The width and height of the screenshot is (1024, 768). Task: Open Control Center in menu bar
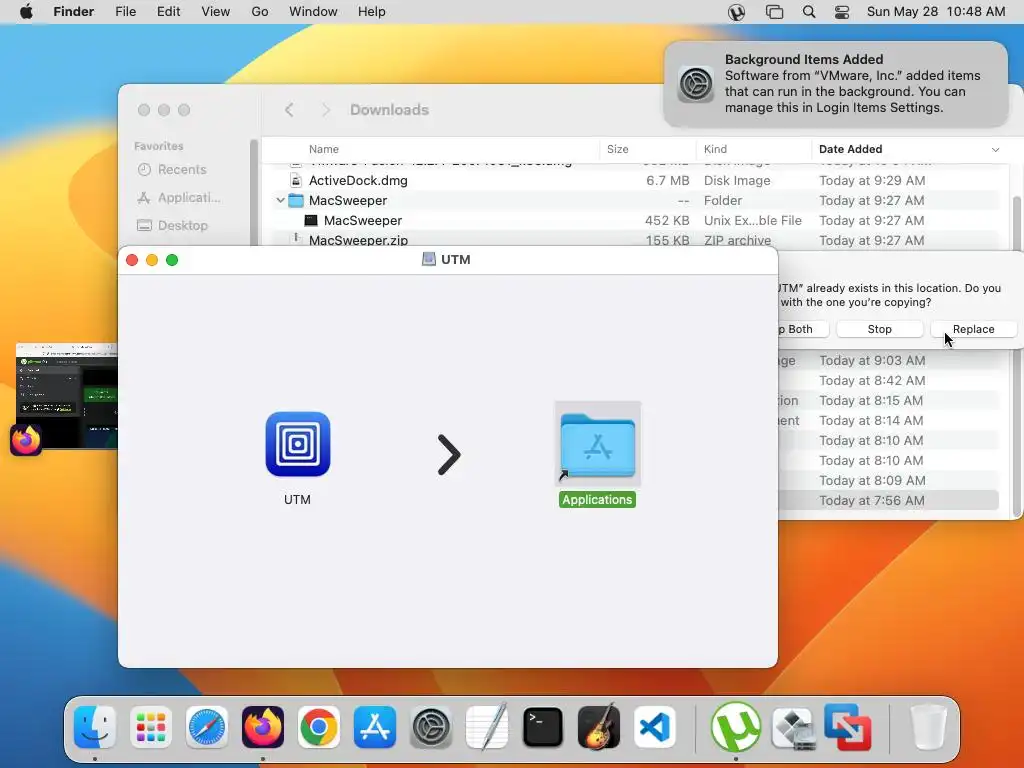[x=842, y=12]
